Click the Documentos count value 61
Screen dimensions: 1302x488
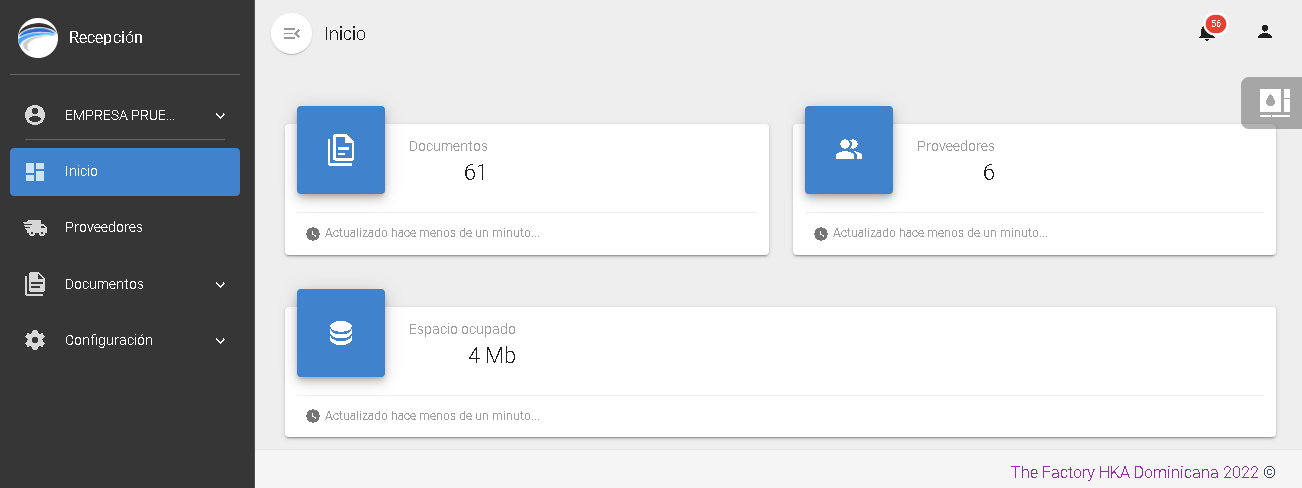click(x=475, y=173)
